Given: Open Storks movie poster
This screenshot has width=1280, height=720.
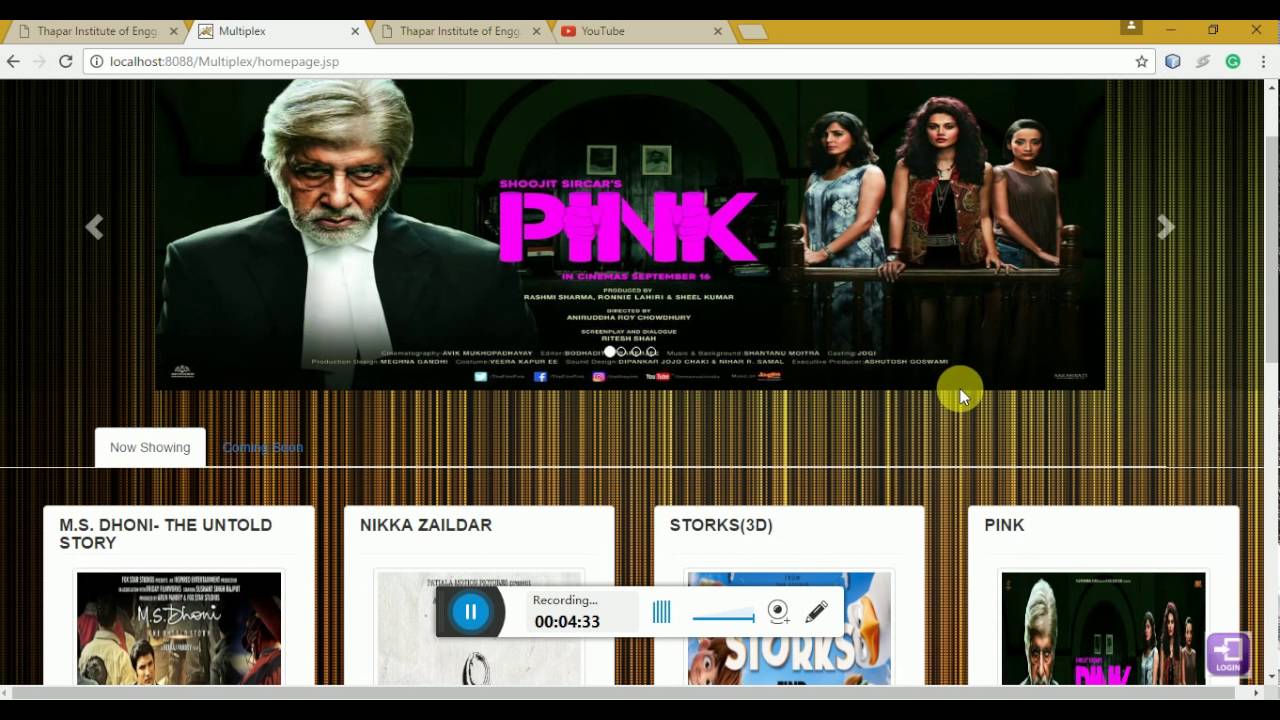Looking at the screenshot, I should 789,628.
